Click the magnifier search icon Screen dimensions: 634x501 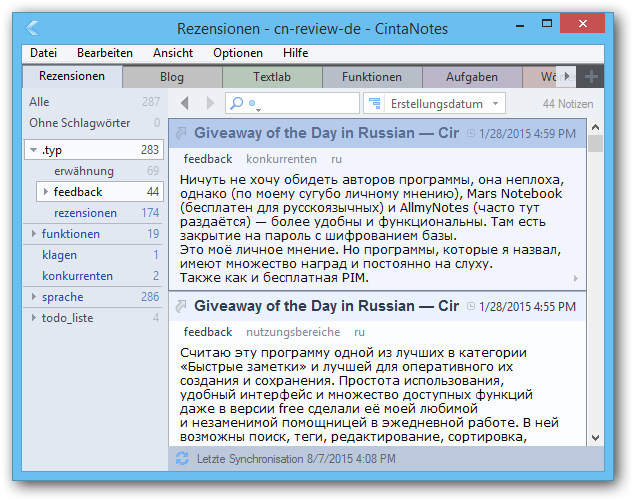pos(236,104)
